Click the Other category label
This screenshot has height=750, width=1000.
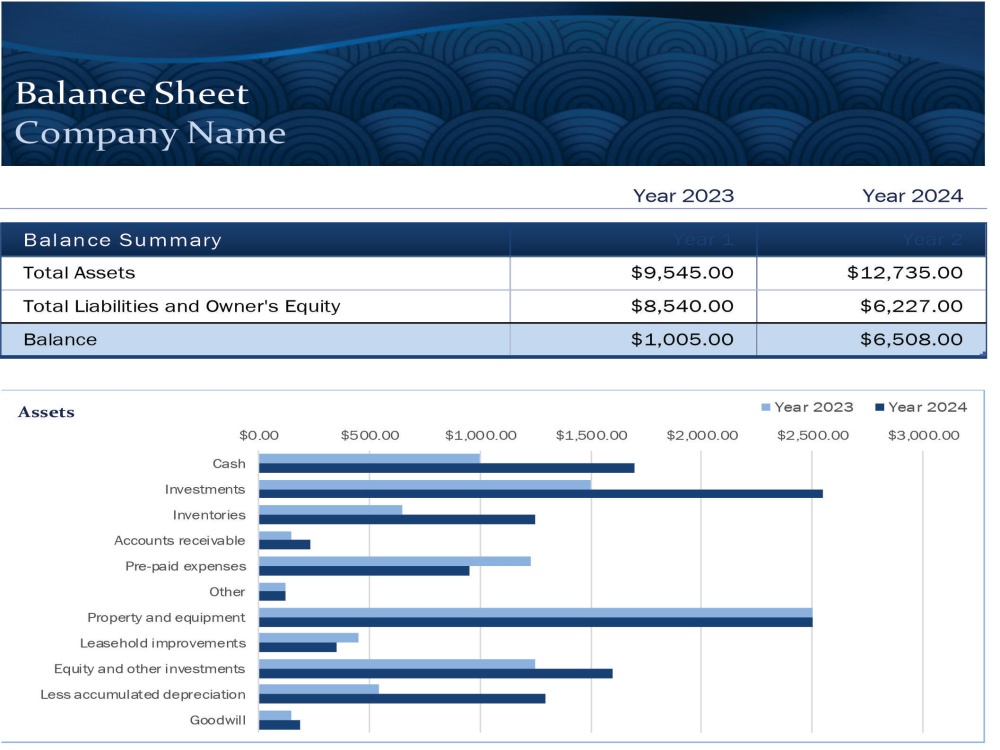click(x=227, y=592)
